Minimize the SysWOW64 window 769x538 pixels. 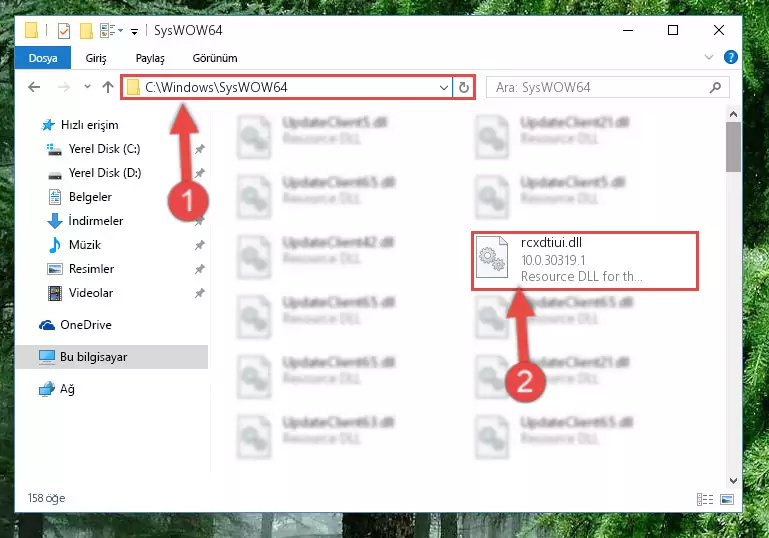pyautogui.click(x=628, y=30)
